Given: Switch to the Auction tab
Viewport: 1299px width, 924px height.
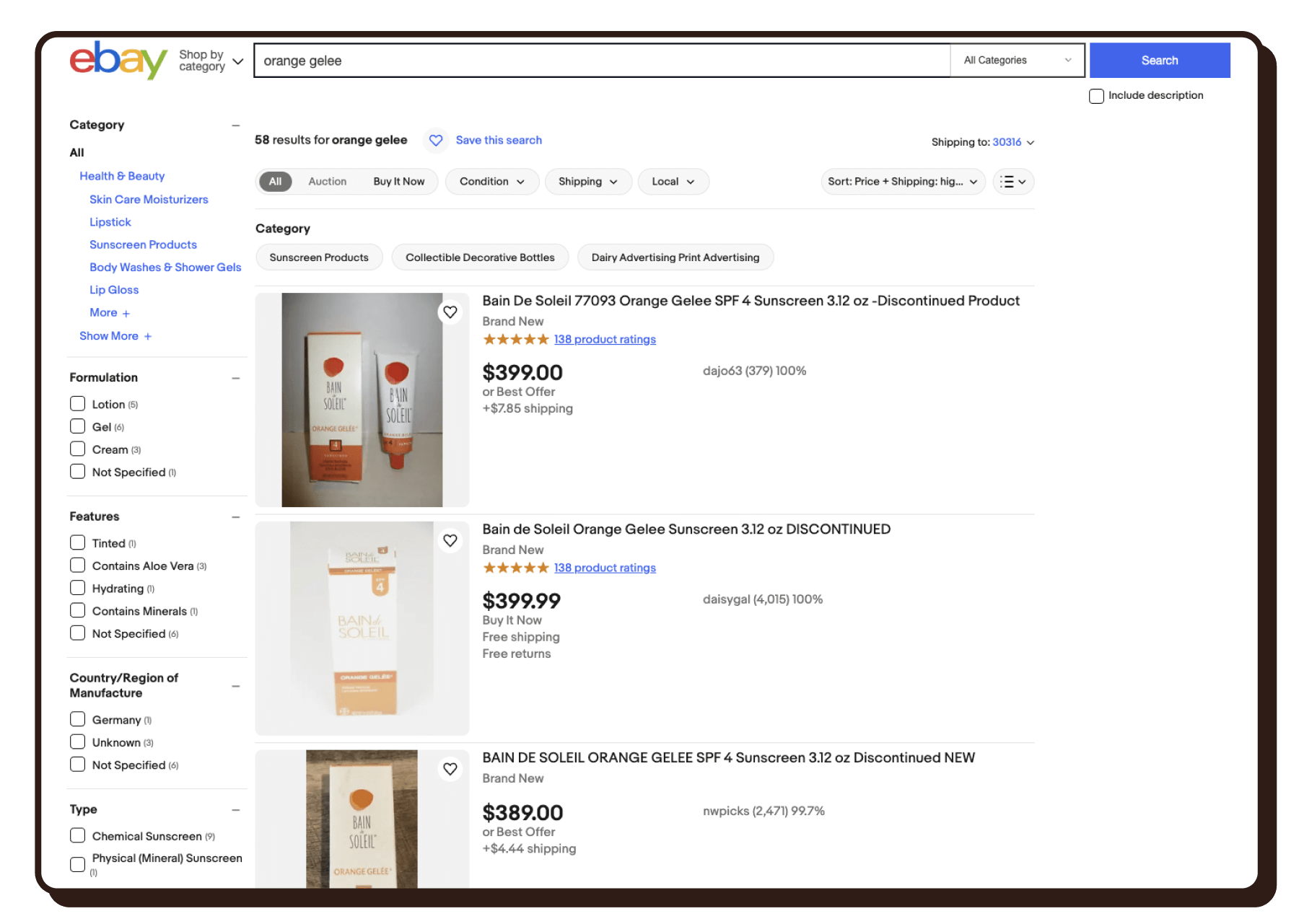Looking at the screenshot, I should (x=328, y=182).
